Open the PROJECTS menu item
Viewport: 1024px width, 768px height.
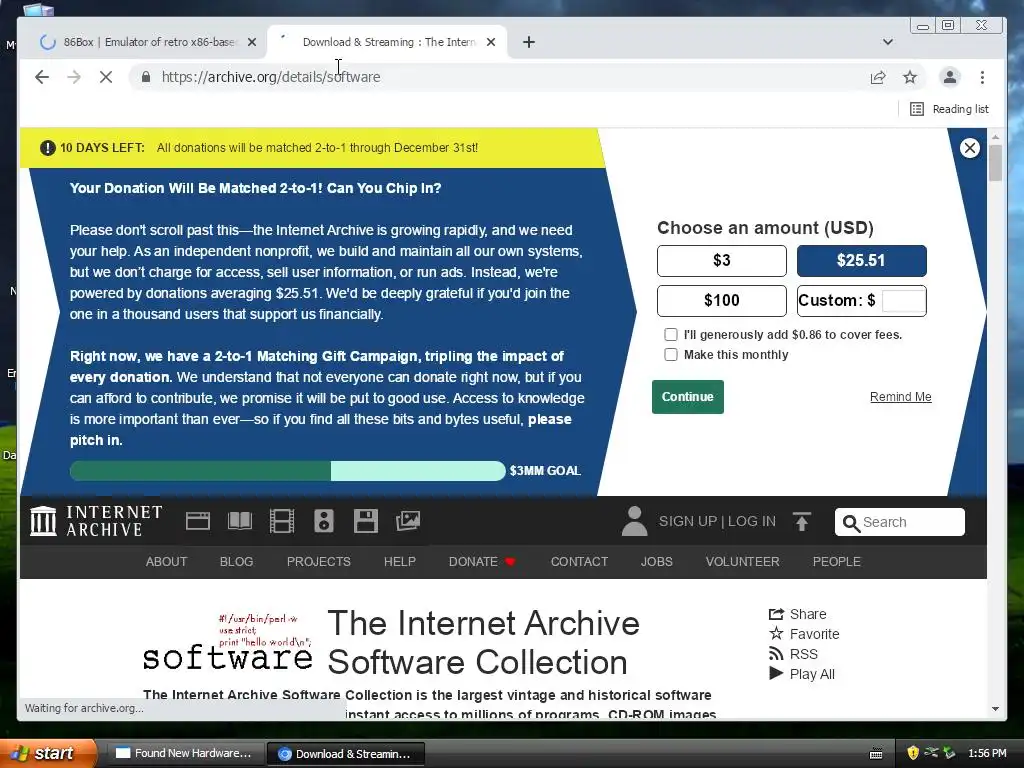319,562
